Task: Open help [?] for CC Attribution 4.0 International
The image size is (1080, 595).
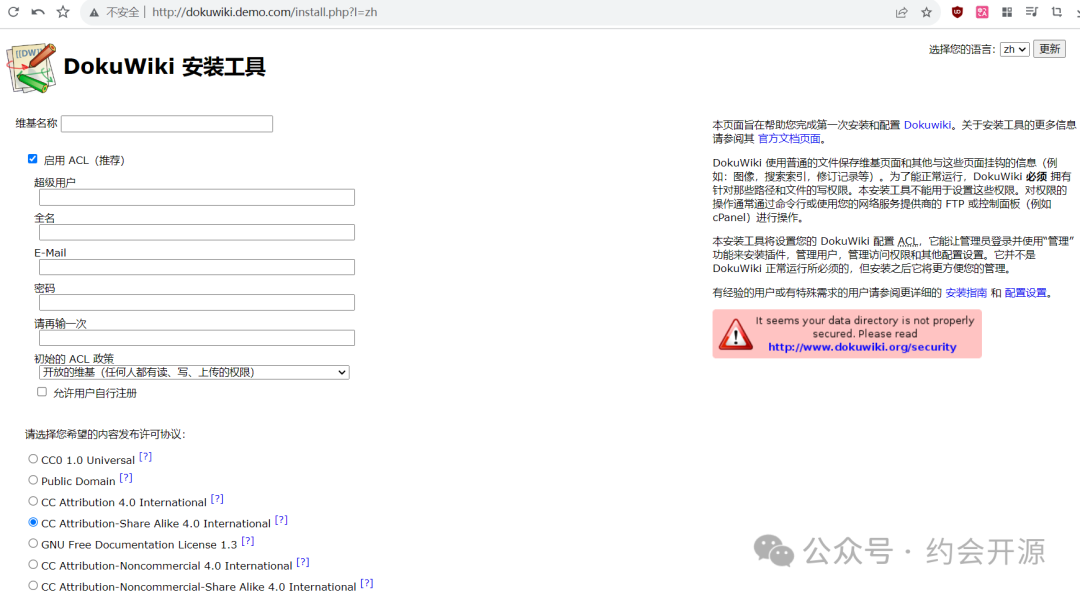Action: click(x=217, y=499)
